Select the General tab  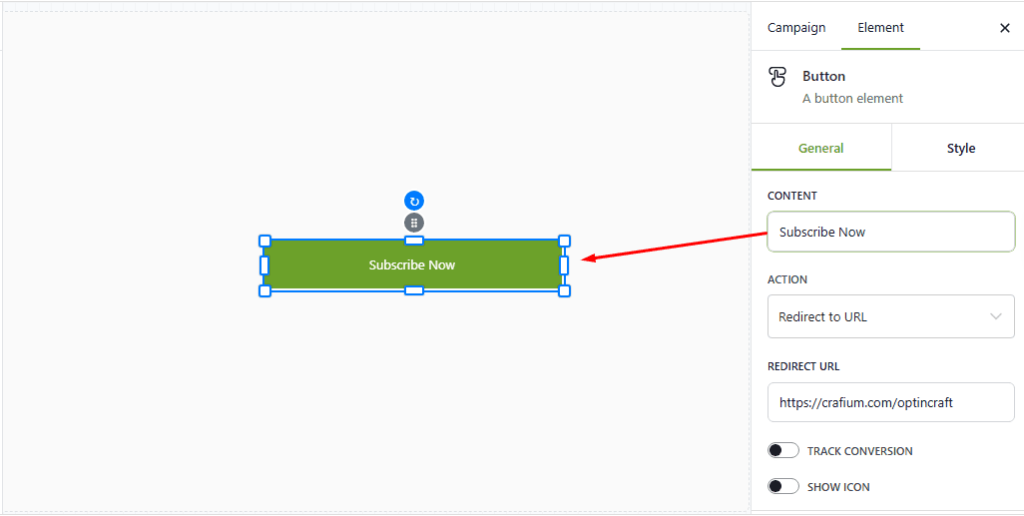(x=821, y=149)
